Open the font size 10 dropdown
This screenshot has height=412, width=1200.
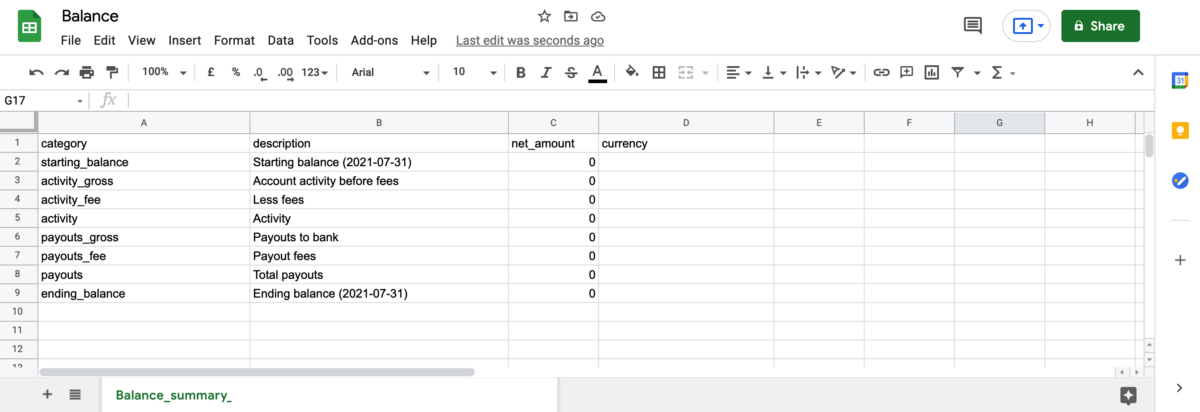[x=474, y=72]
